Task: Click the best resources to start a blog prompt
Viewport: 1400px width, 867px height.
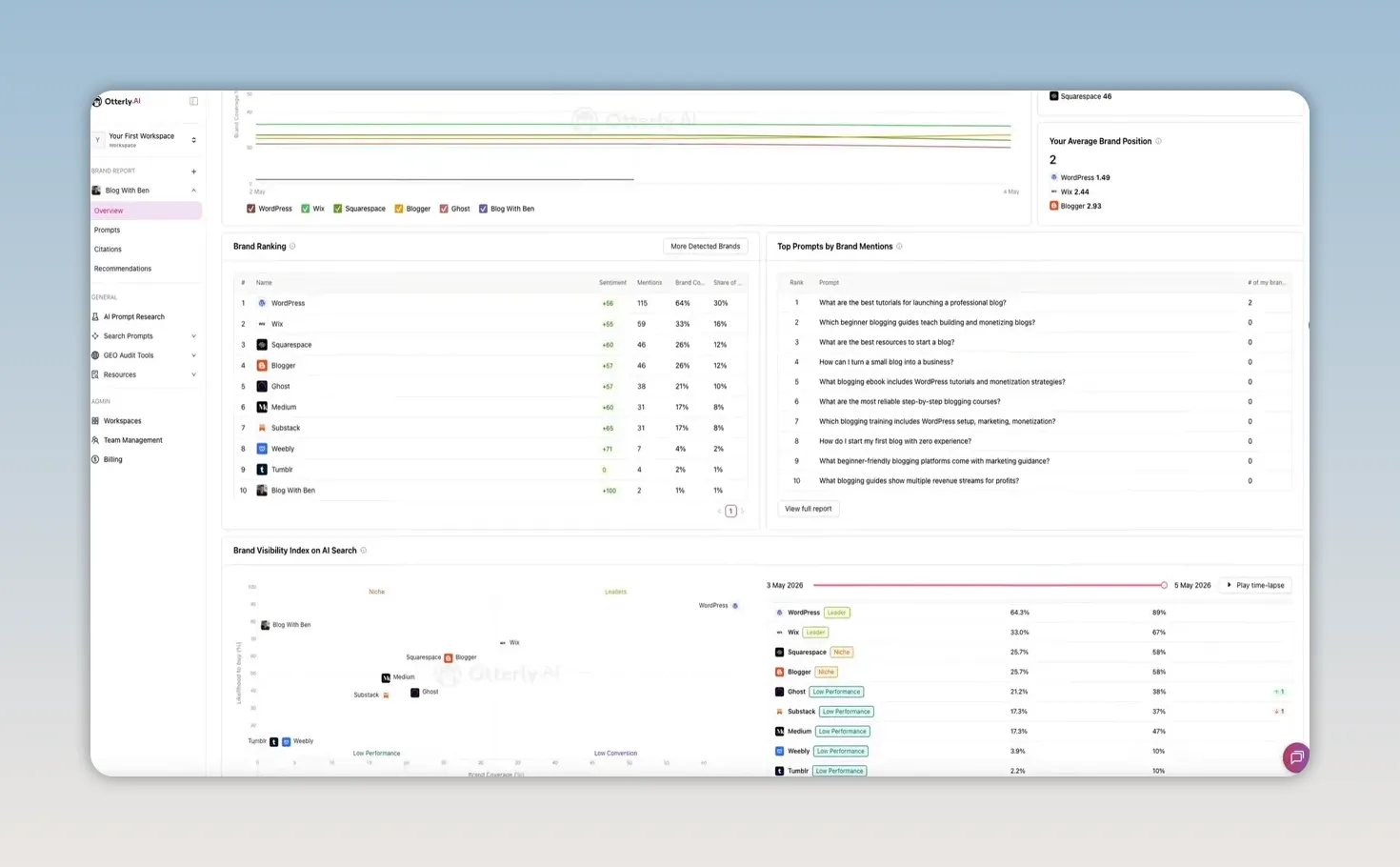Action: click(x=886, y=342)
